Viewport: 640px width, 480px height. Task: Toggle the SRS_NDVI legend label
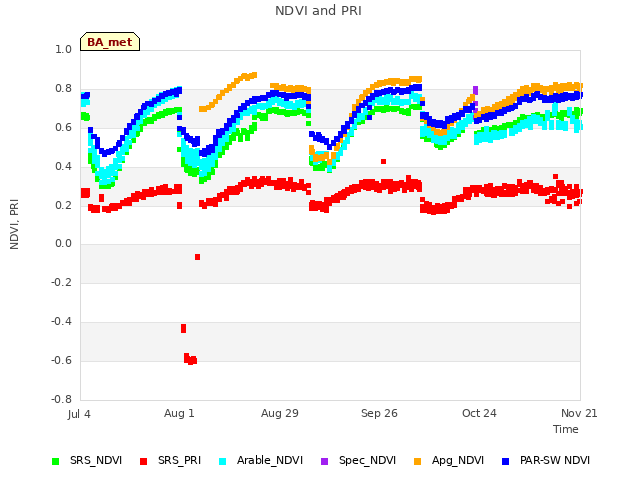pyautogui.click(x=96, y=460)
